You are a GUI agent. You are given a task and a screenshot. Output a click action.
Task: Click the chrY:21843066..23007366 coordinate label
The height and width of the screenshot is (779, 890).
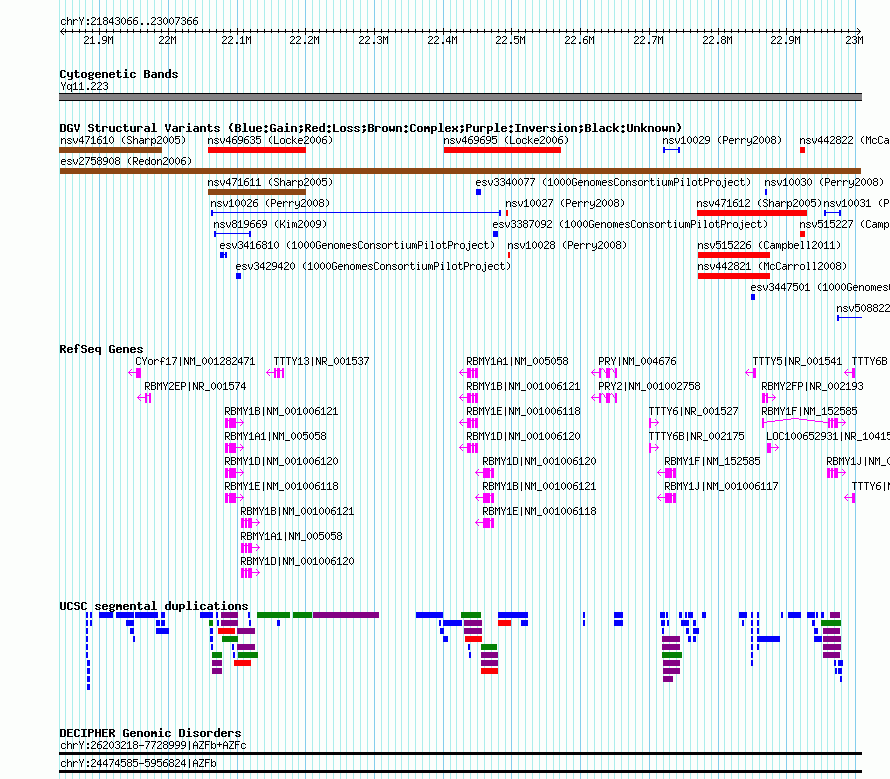pyautogui.click(x=129, y=21)
